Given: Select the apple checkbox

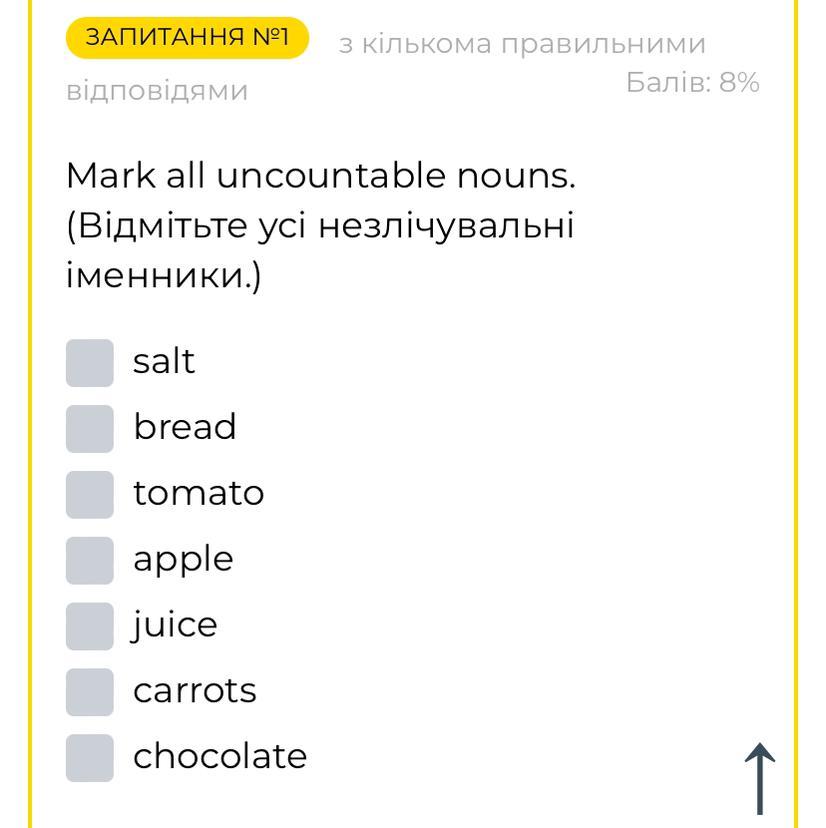Looking at the screenshot, I should point(90,560).
